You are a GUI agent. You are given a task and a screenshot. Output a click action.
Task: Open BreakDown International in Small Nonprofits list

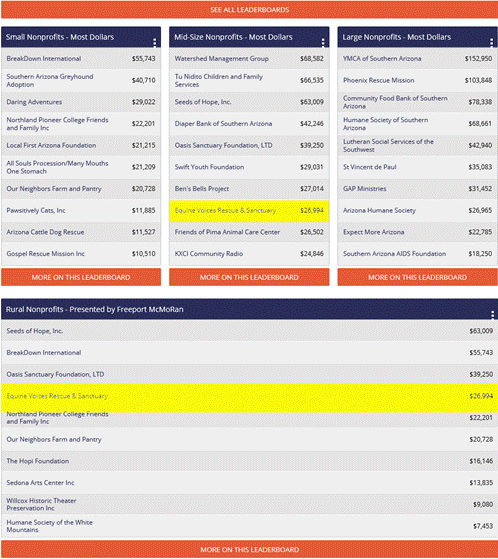(x=81, y=58)
